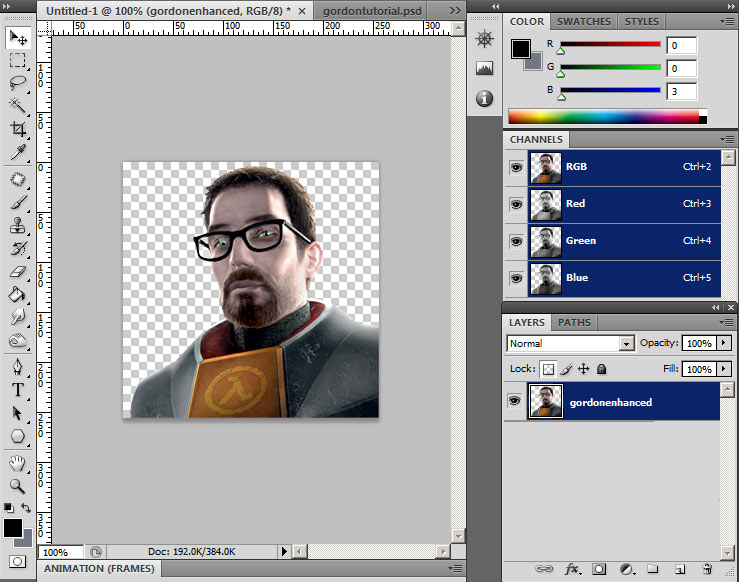
Task: Toggle visibility of the Red channel
Action: pyautogui.click(x=516, y=204)
